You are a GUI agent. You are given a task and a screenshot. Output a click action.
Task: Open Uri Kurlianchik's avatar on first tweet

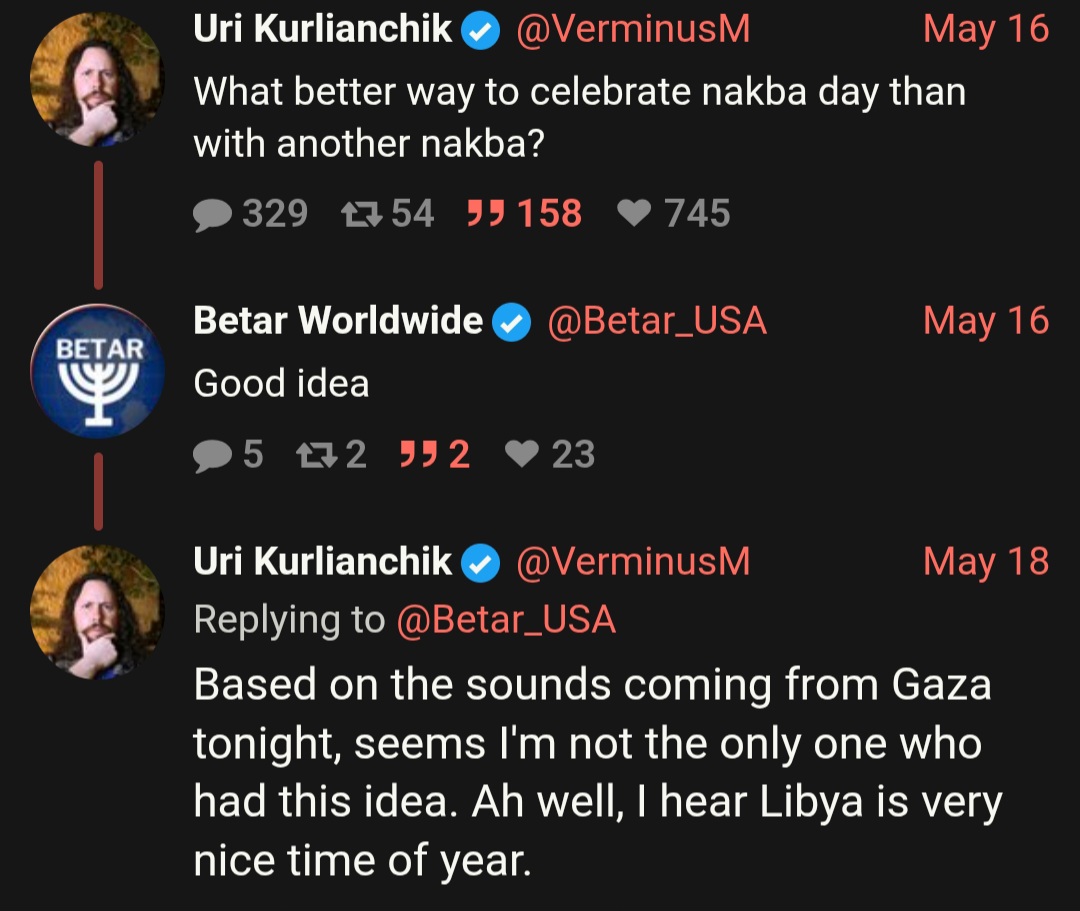click(x=97, y=79)
